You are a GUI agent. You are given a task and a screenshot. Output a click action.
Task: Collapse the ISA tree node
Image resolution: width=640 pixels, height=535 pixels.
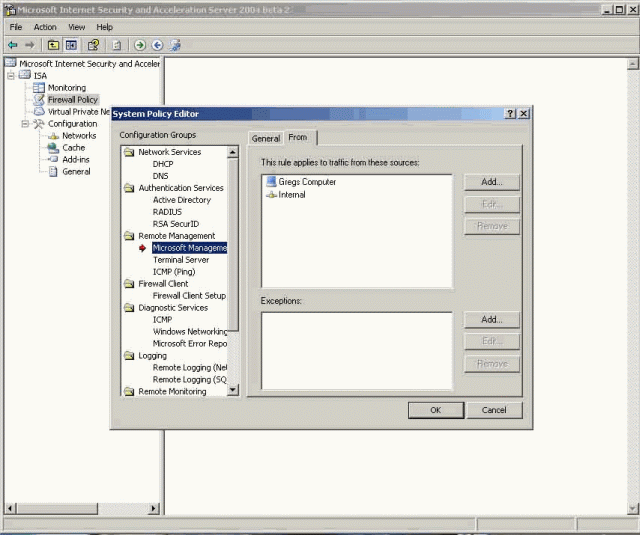coord(11,76)
